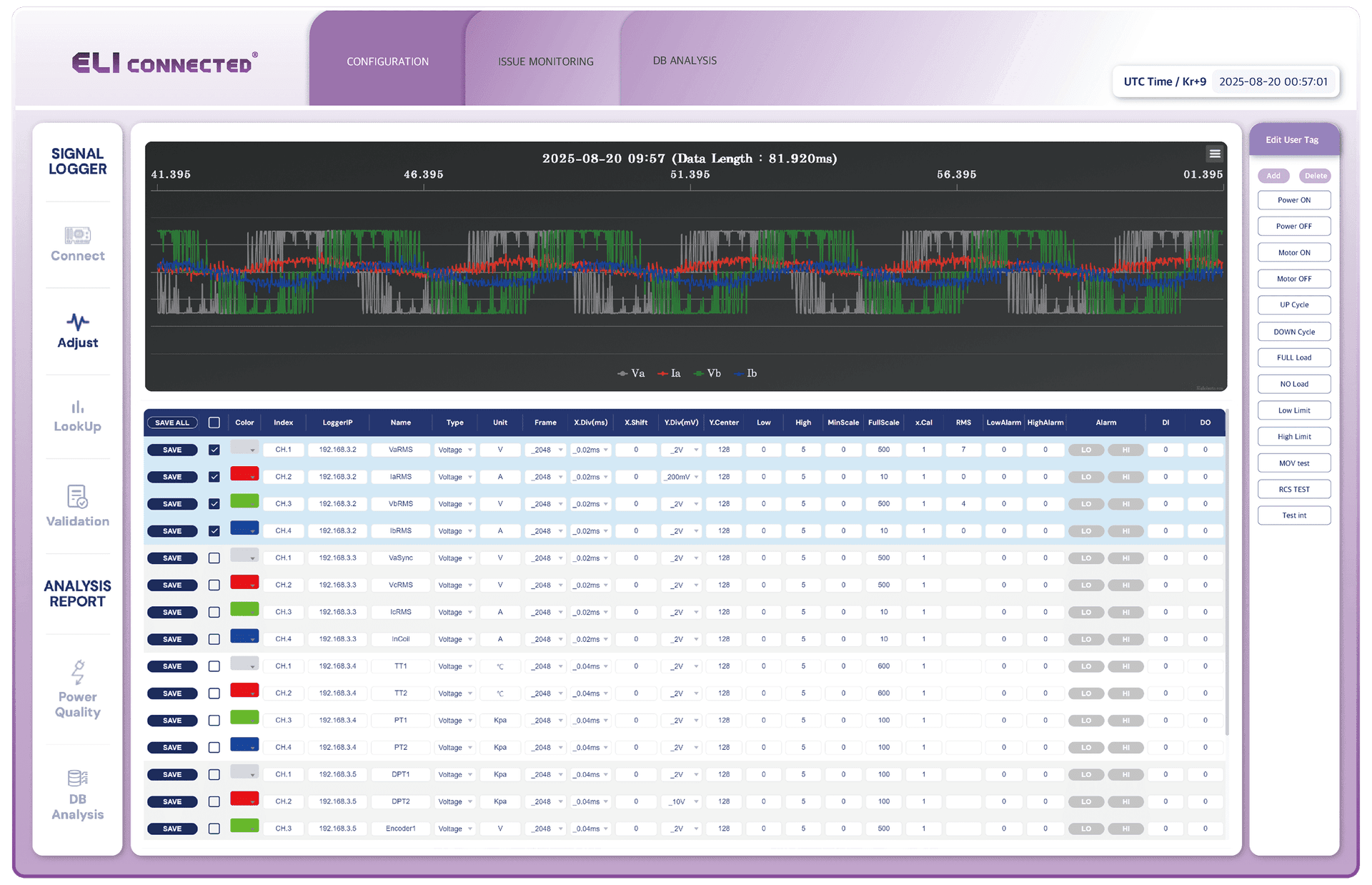Switch to the DB ANALYSIS top tab
This screenshot has height=885, width=1372.
(x=684, y=61)
